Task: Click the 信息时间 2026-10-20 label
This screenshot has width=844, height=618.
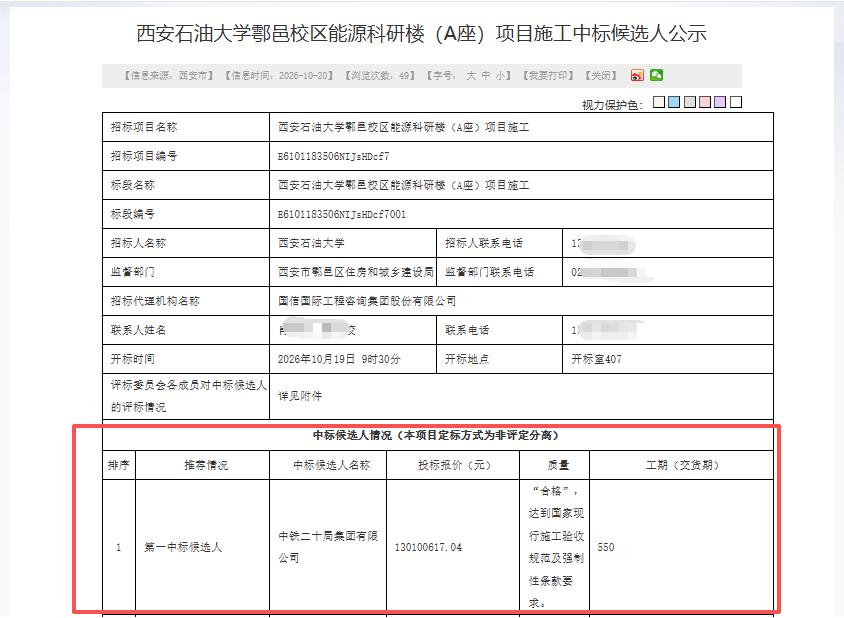Action: point(279,76)
